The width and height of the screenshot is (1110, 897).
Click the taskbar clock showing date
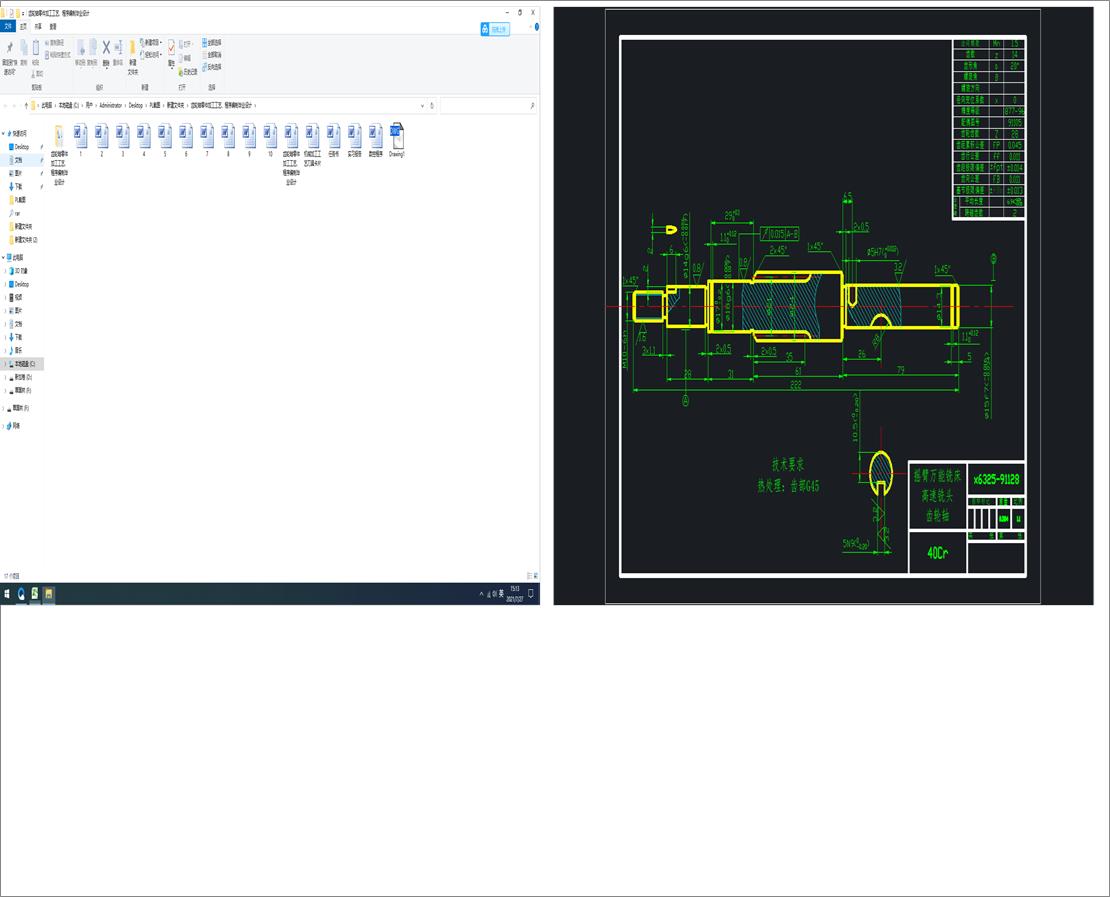[515, 594]
